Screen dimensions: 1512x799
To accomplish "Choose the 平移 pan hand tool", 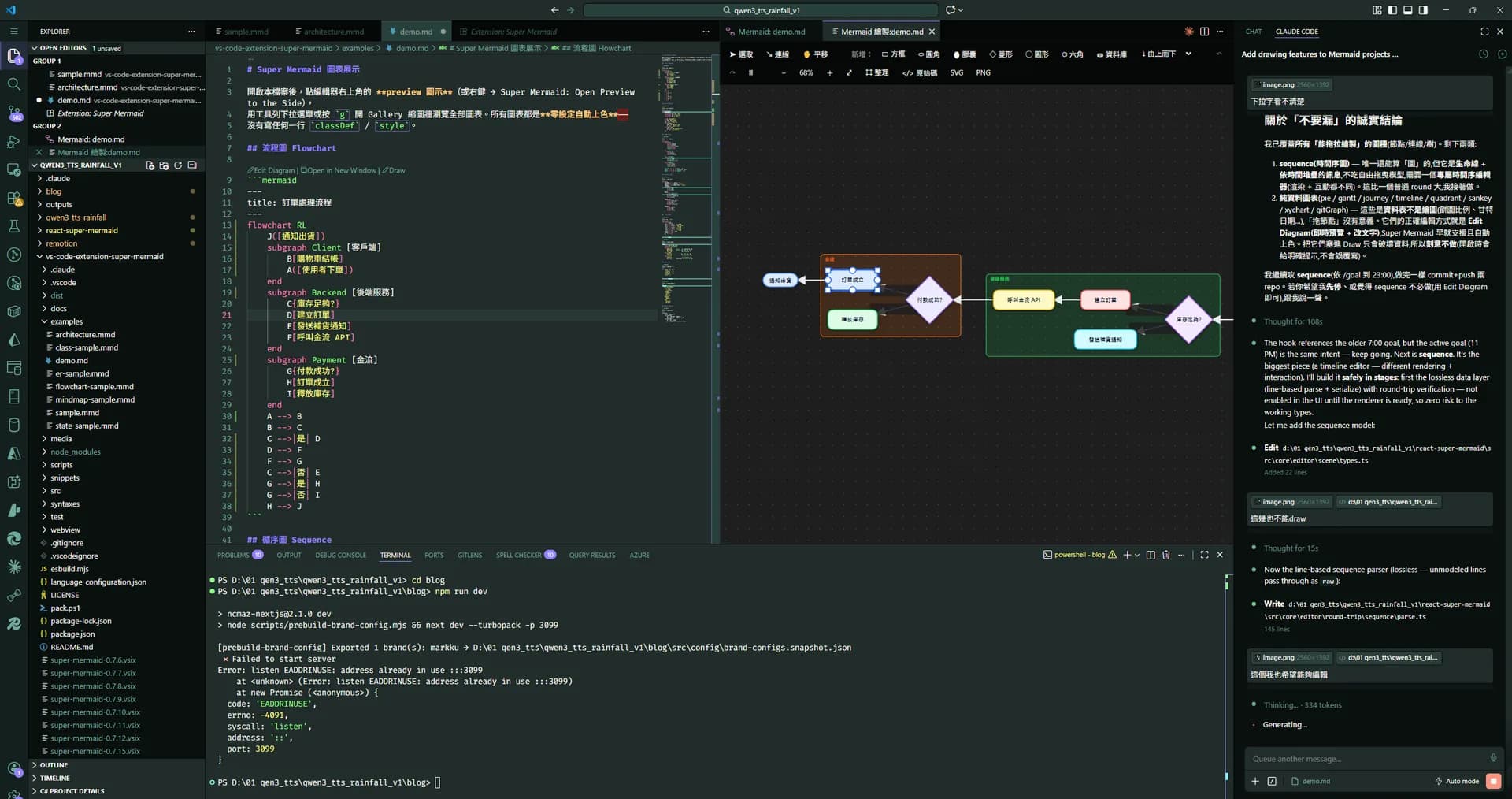I will [816, 54].
